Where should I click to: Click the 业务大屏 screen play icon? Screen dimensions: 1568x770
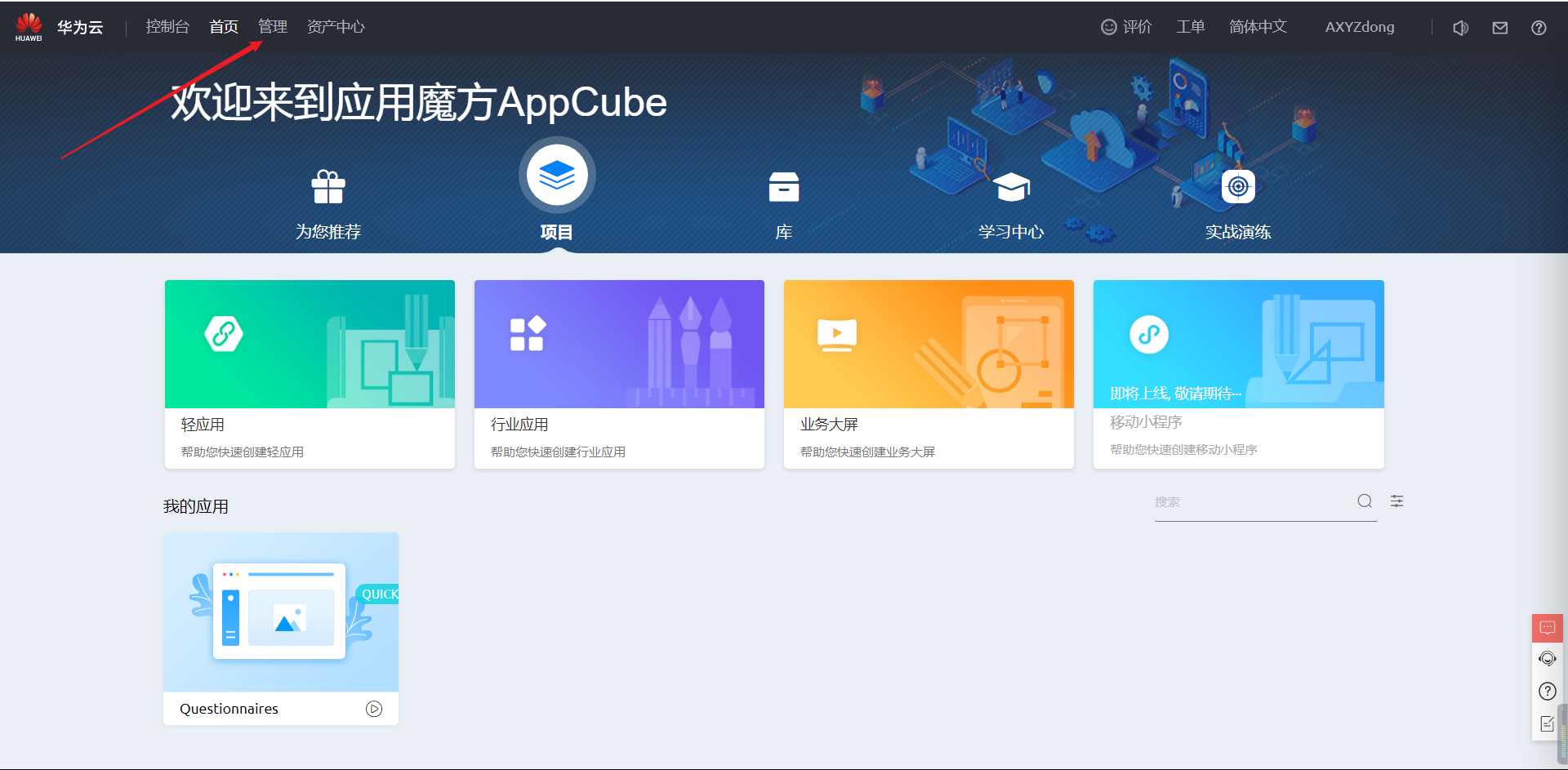coord(837,334)
